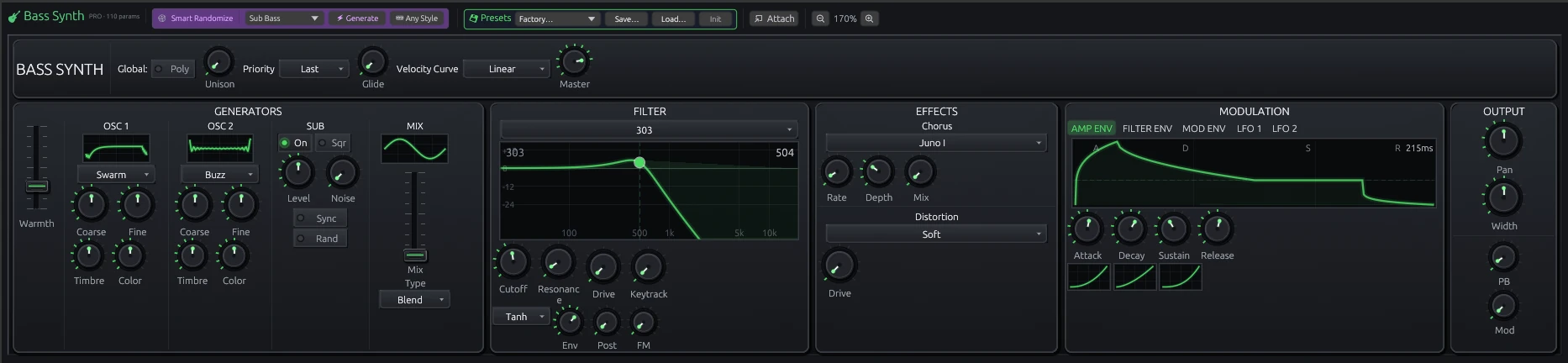Enable the SUB Sqr waveform toggle

pyautogui.click(x=332, y=143)
